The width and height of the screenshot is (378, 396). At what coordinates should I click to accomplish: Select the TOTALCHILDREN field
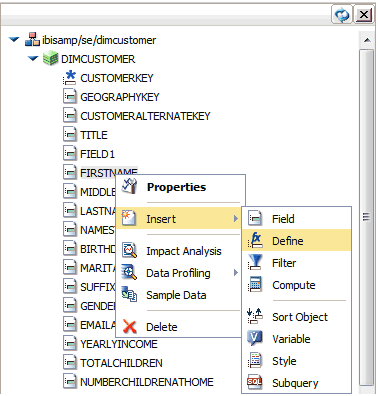point(121,363)
